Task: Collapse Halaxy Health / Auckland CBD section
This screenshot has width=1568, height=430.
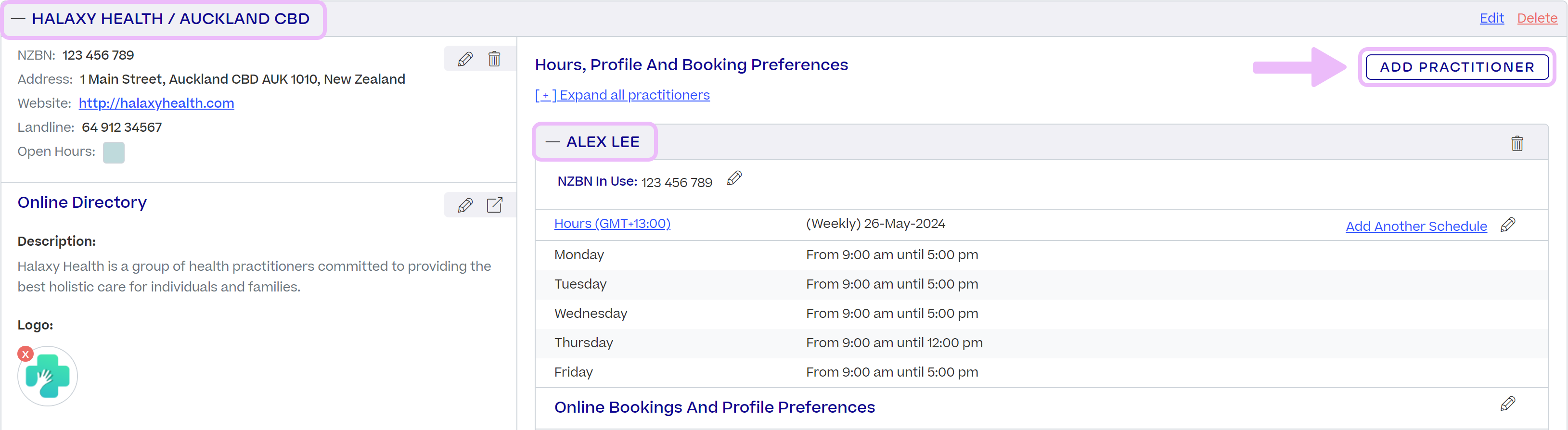Action: click(18, 19)
